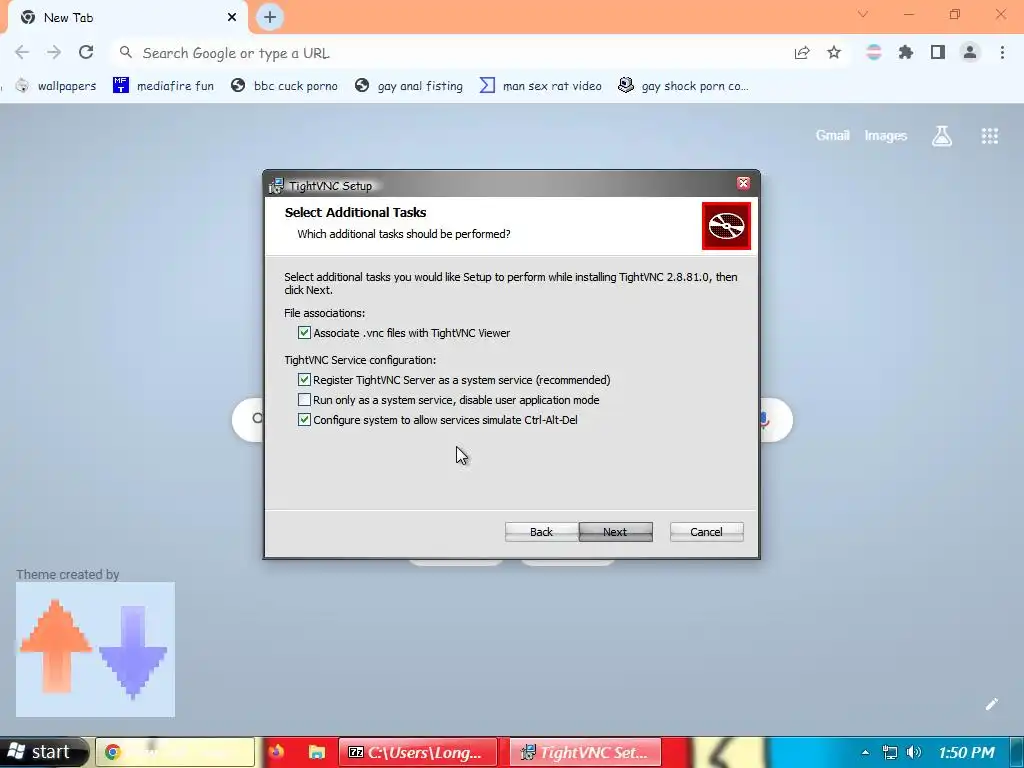
Task: Check 'Run only as a system service' option
Action: pyautogui.click(x=304, y=400)
